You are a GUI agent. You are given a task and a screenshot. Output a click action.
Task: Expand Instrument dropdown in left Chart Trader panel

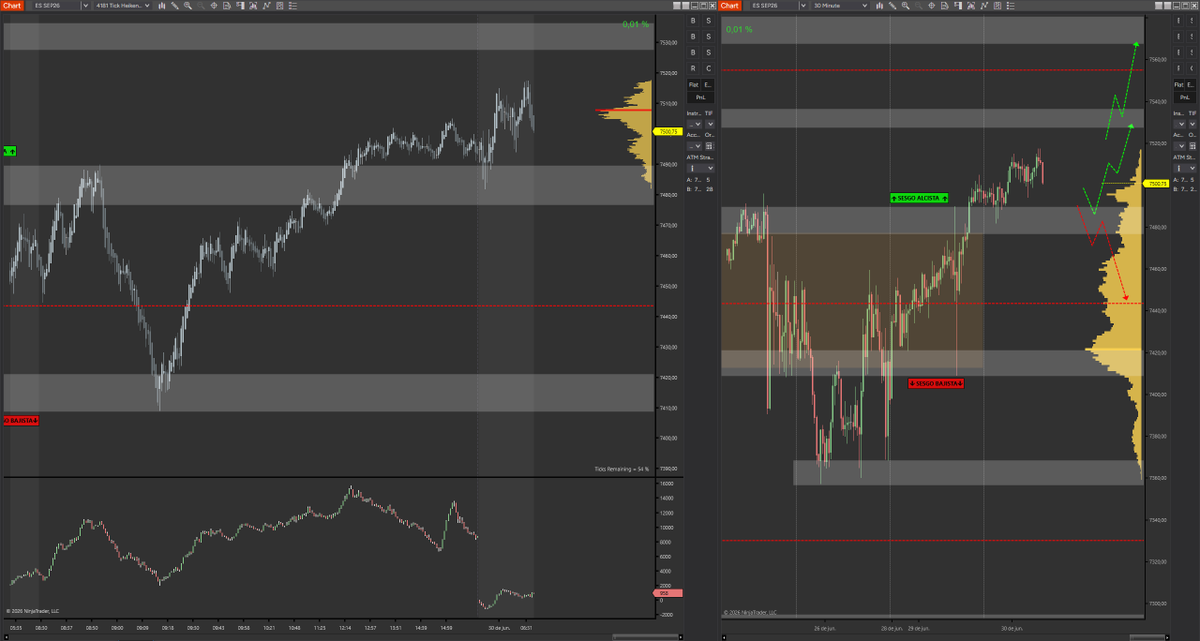pyautogui.click(x=693, y=124)
